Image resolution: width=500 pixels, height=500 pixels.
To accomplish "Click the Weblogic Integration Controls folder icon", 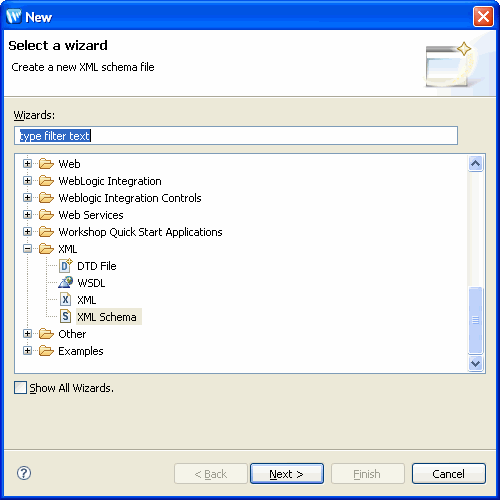I will pyautogui.click(x=46, y=198).
